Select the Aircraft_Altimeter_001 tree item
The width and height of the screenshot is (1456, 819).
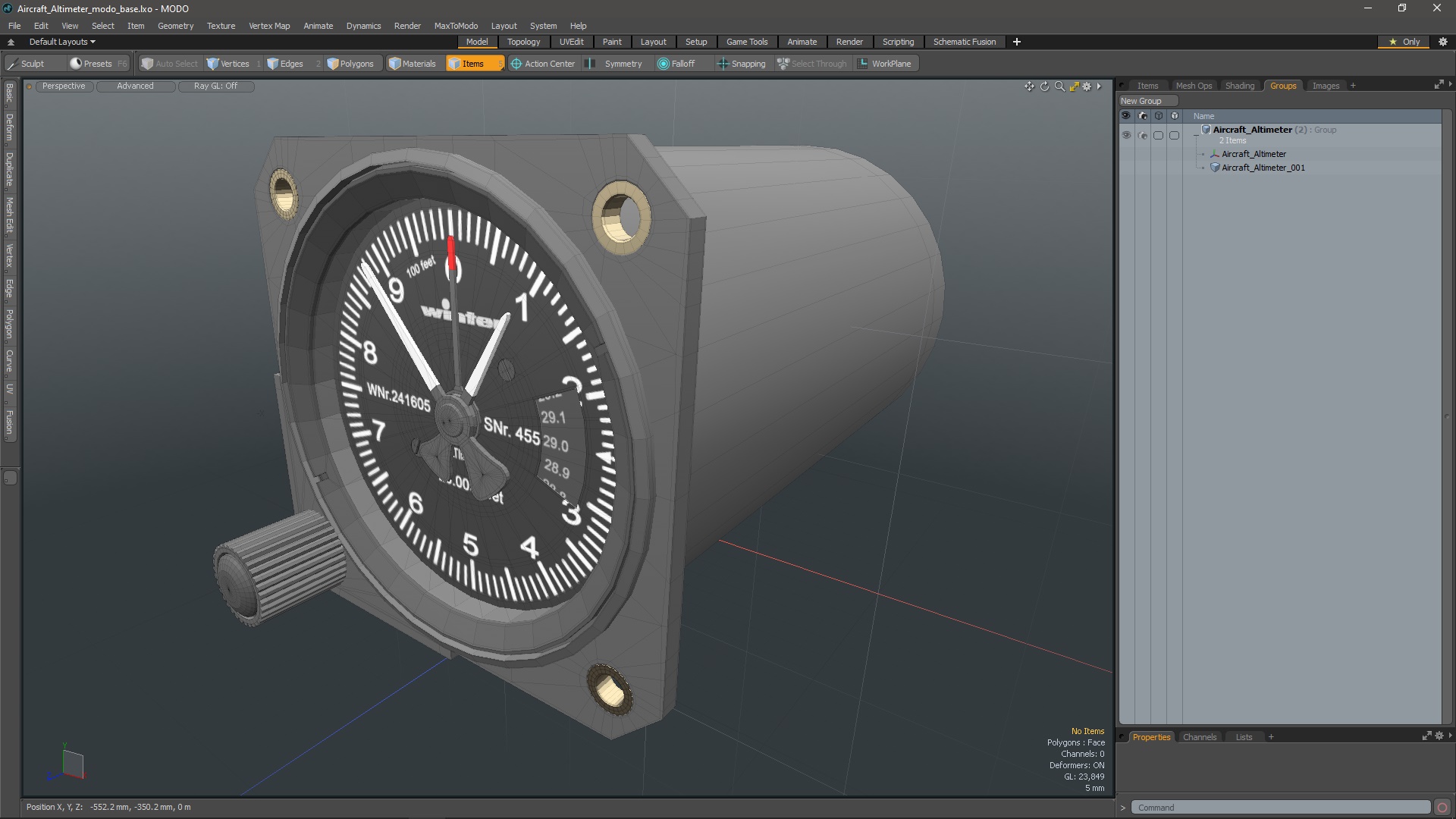point(1263,168)
